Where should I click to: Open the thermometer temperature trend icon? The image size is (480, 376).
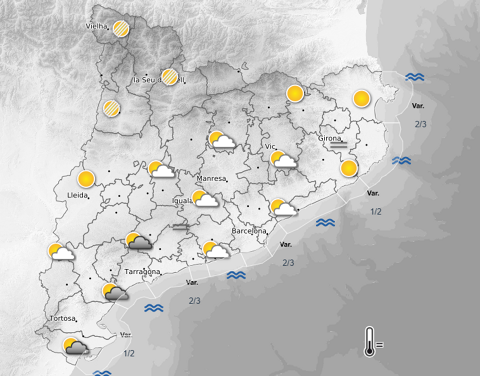tap(373, 342)
